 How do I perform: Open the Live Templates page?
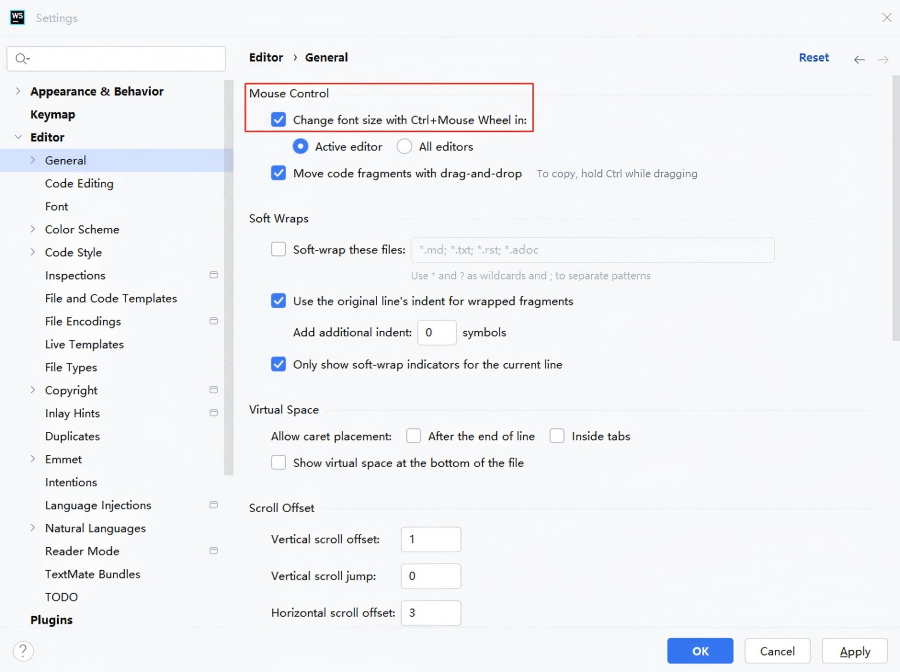click(84, 344)
